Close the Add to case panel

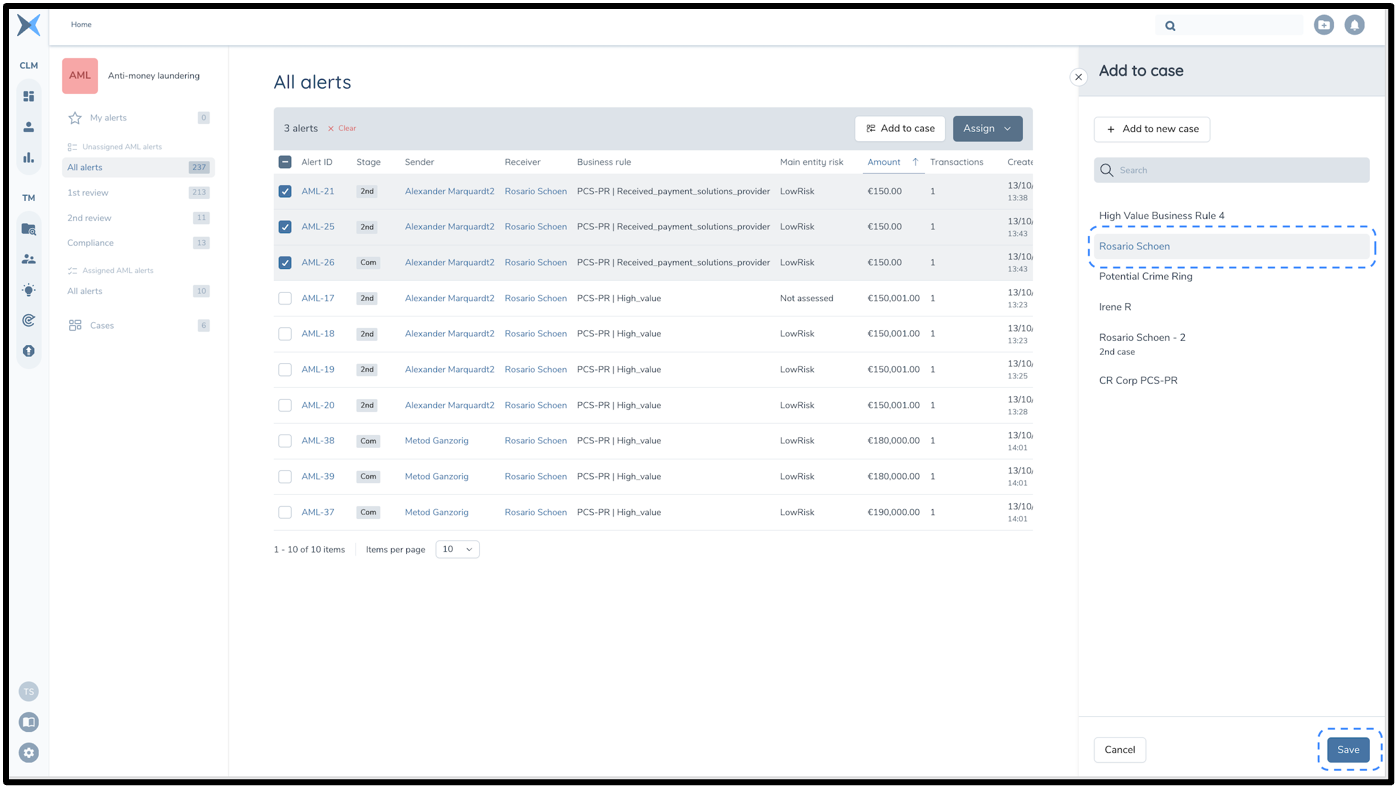1078,77
